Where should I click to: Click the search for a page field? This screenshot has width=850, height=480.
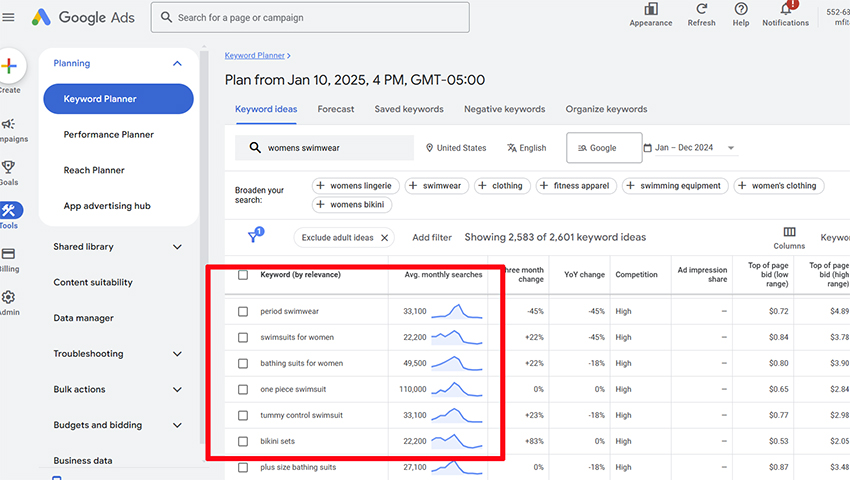310,17
